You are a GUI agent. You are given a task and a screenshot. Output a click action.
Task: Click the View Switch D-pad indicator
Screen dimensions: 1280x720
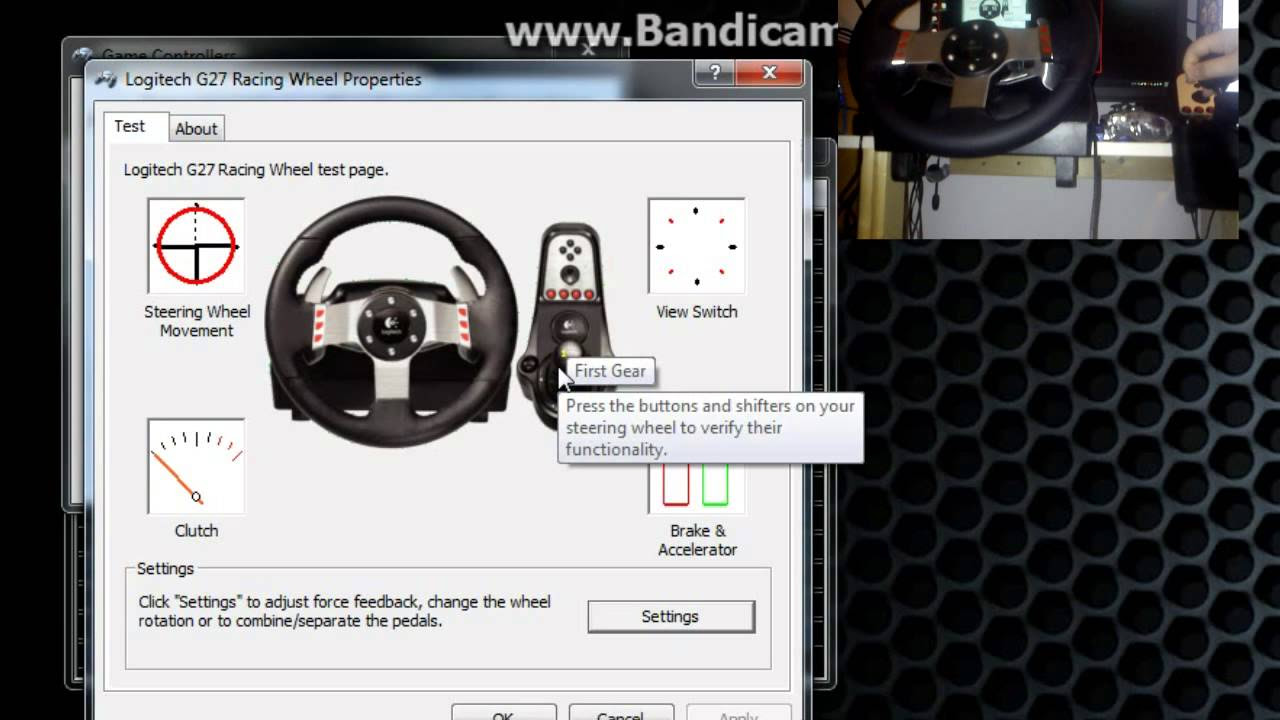pos(696,246)
